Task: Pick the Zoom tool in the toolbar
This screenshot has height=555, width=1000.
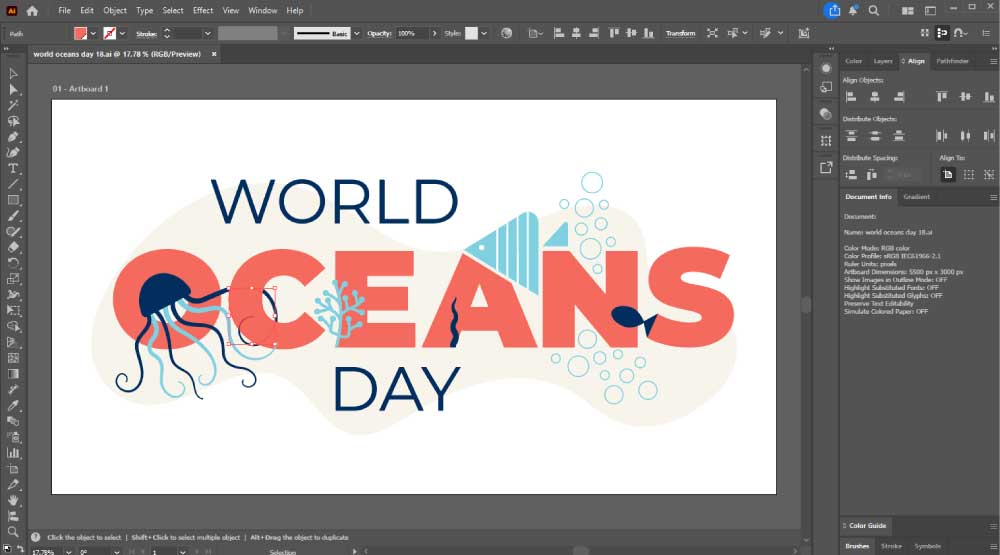Action: coord(13,532)
